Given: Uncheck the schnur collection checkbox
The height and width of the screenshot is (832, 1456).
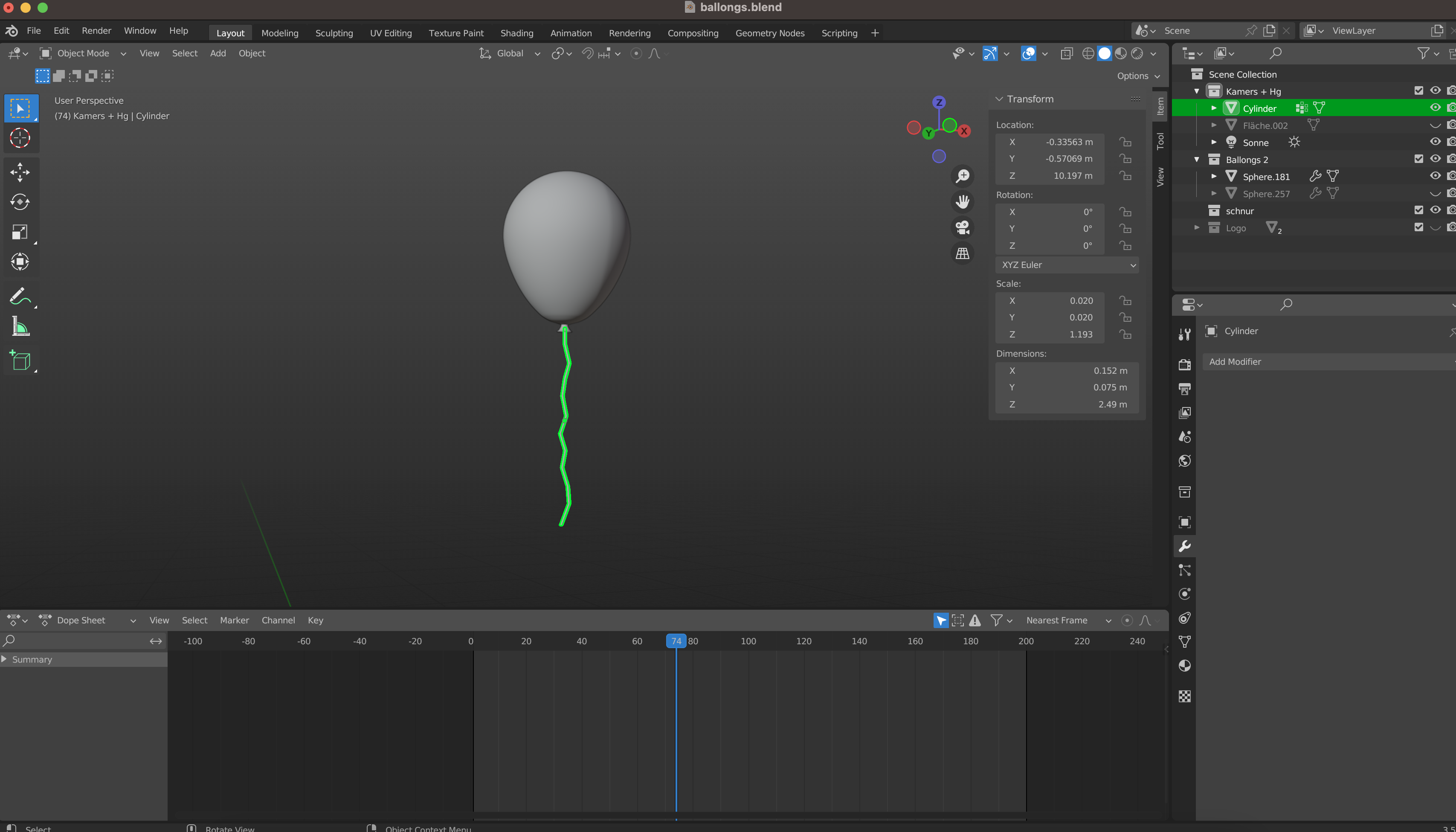Looking at the screenshot, I should [1418, 210].
